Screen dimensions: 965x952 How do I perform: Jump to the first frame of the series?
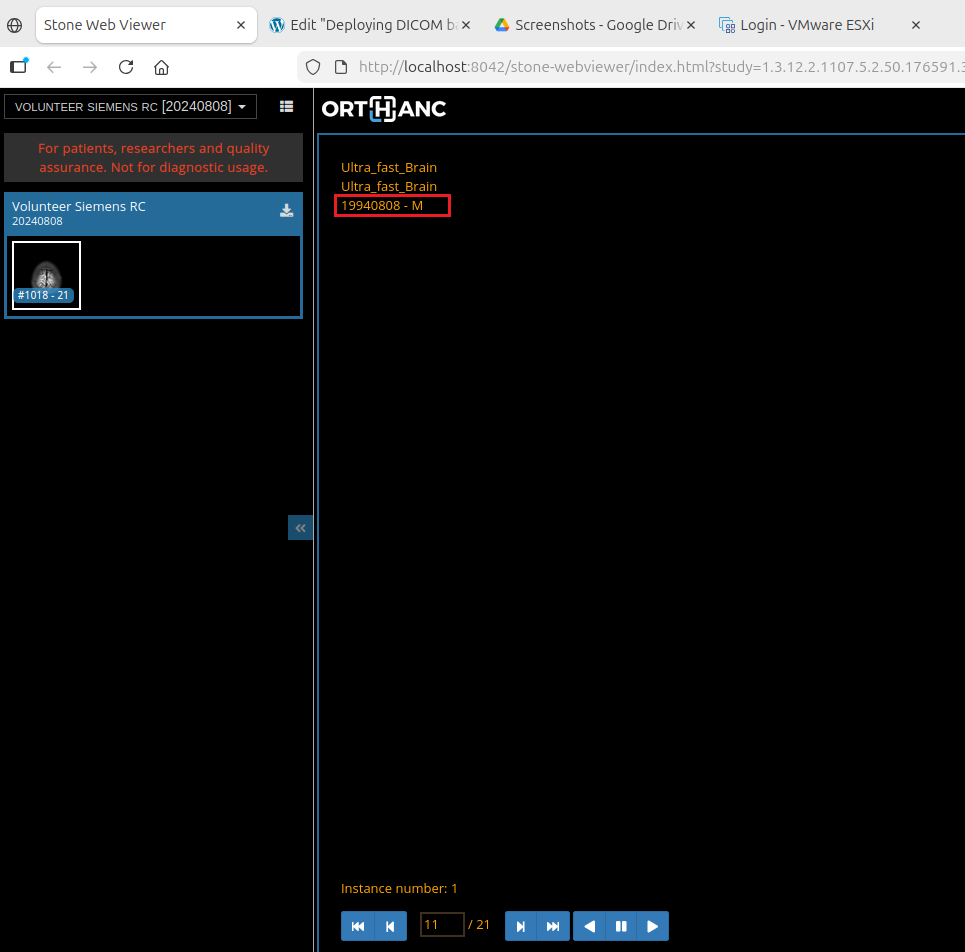point(357,926)
